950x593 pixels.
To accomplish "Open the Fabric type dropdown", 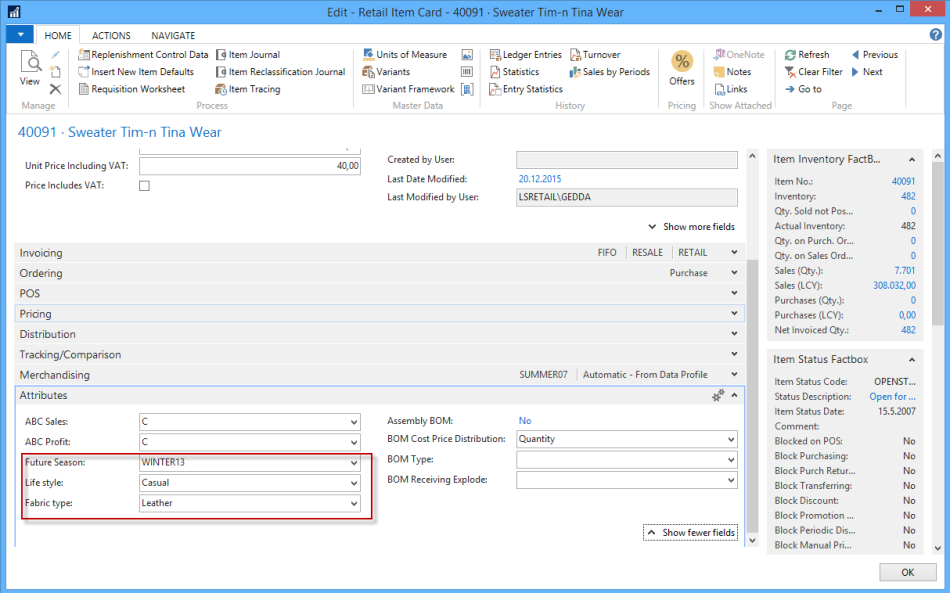I will pyautogui.click(x=354, y=504).
